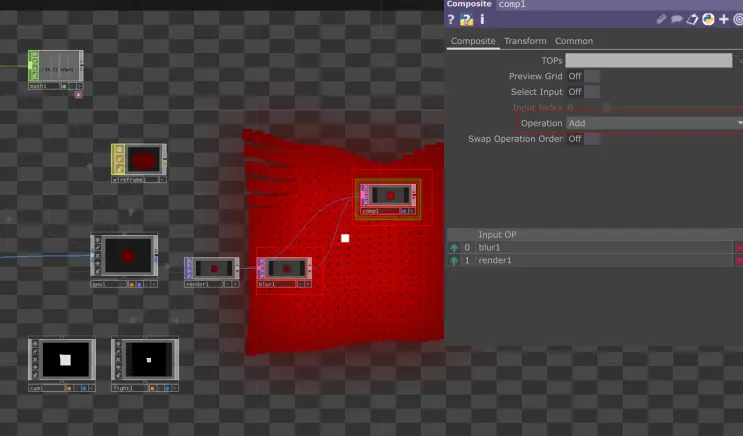743x436 pixels.
Task: Click the up arrow beside render1 input
Action: pos(454,260)
